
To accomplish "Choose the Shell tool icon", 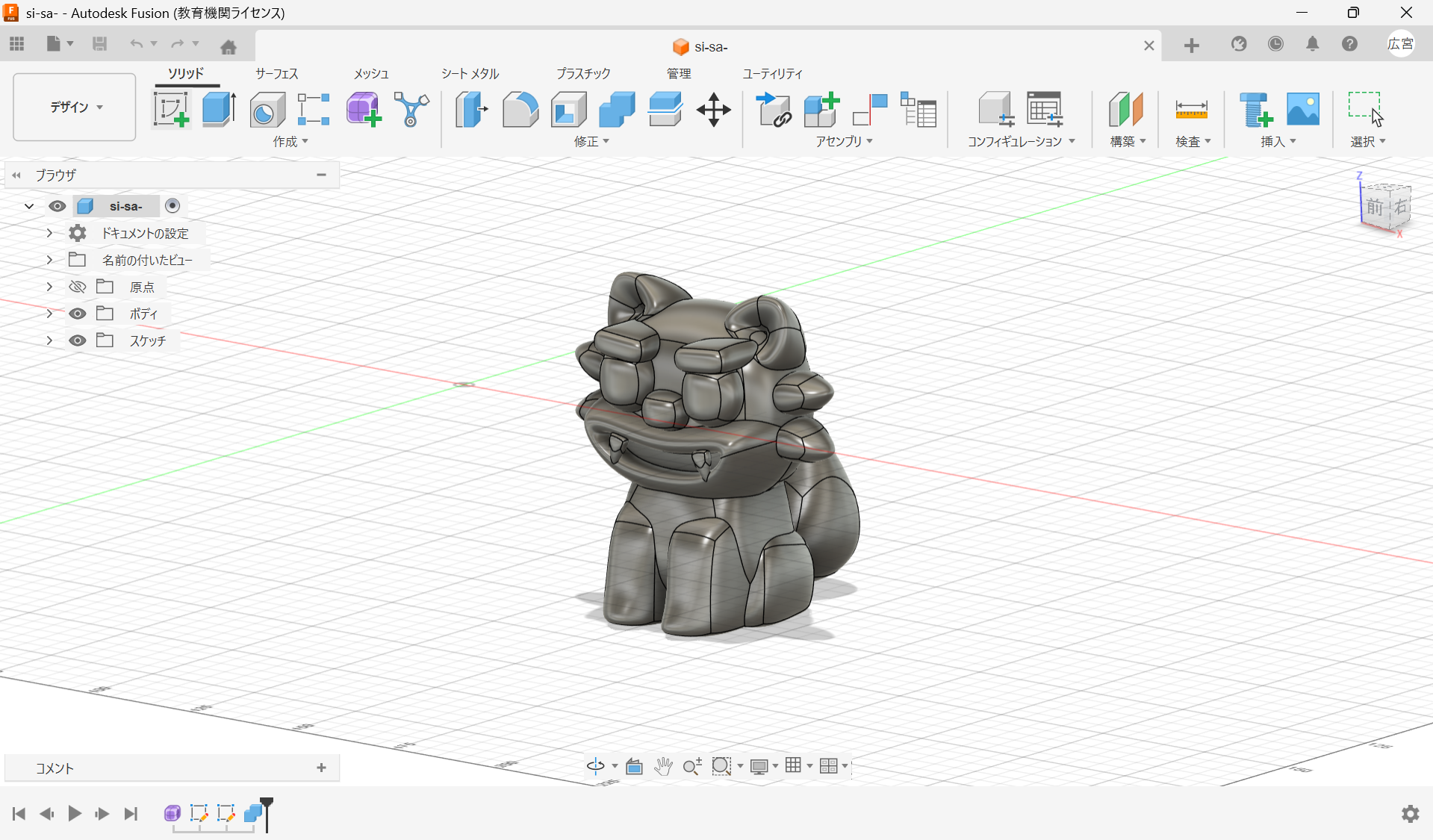I will click(x=568, y=110).
